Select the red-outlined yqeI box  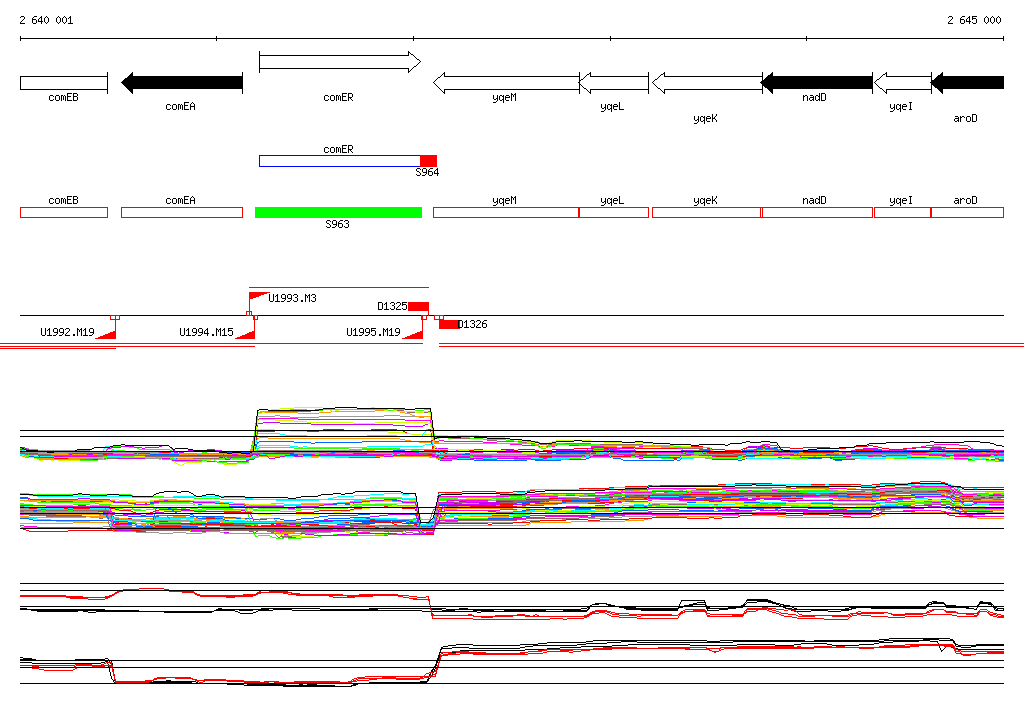(x=903, y=212)
